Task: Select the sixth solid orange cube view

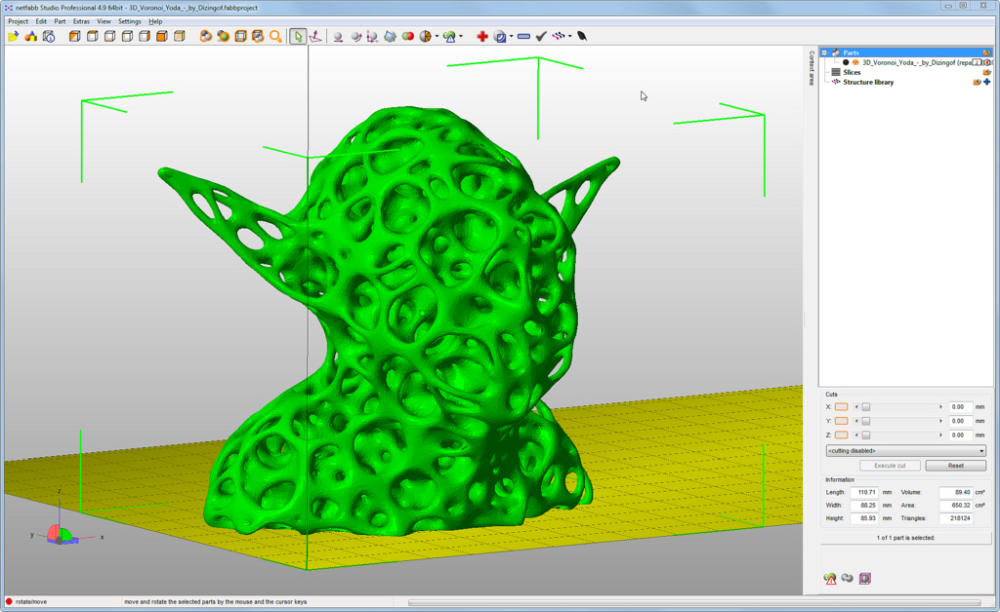Action: 162,36
